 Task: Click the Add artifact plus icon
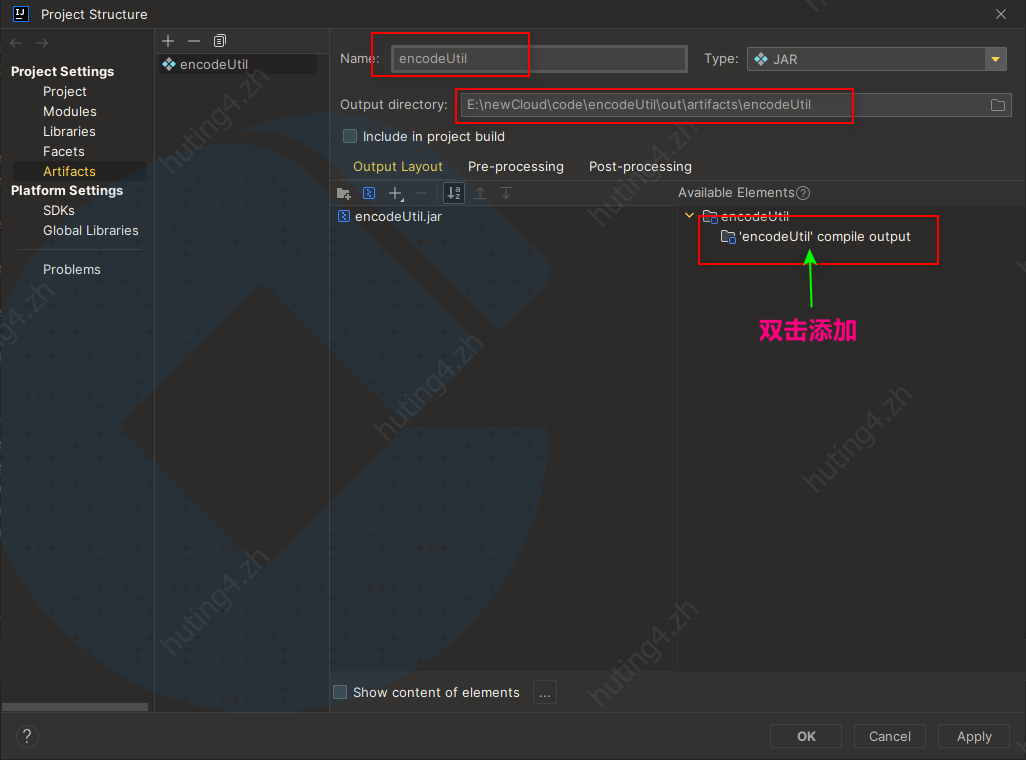point(168,41)
